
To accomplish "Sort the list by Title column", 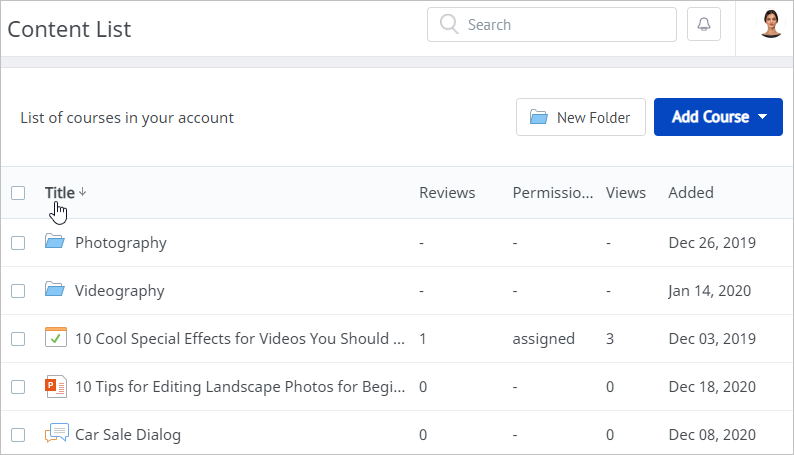I will (x=60, y=192).
